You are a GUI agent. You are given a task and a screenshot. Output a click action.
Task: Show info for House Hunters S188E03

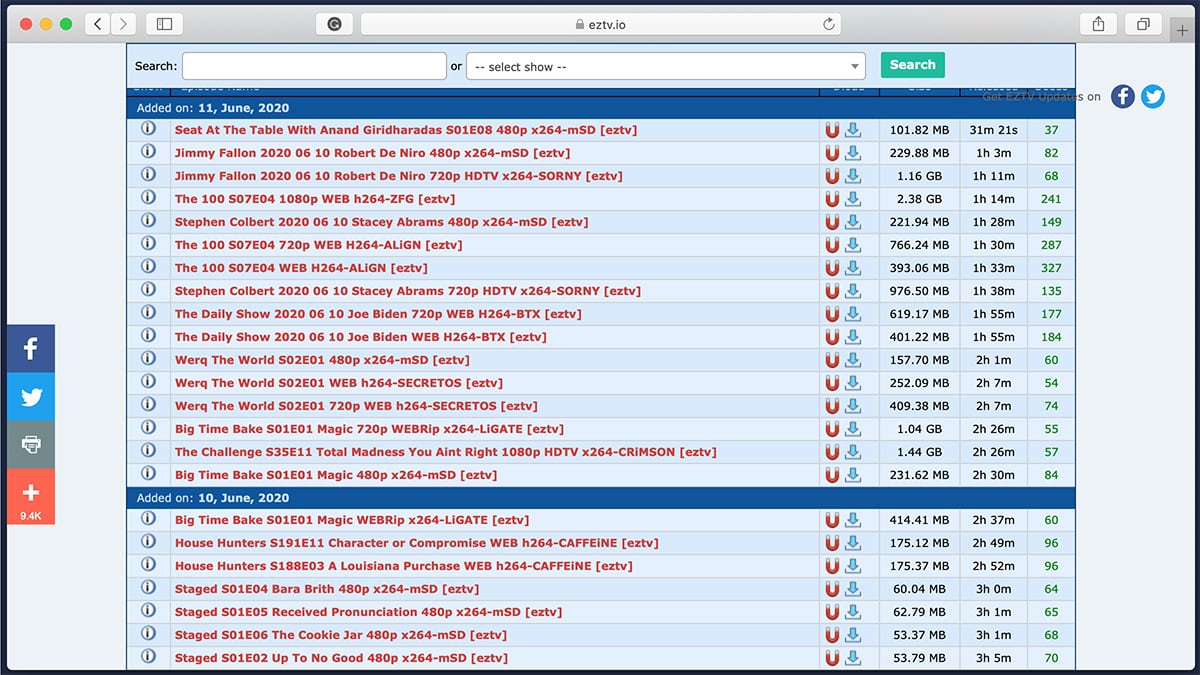pos(148,565)
